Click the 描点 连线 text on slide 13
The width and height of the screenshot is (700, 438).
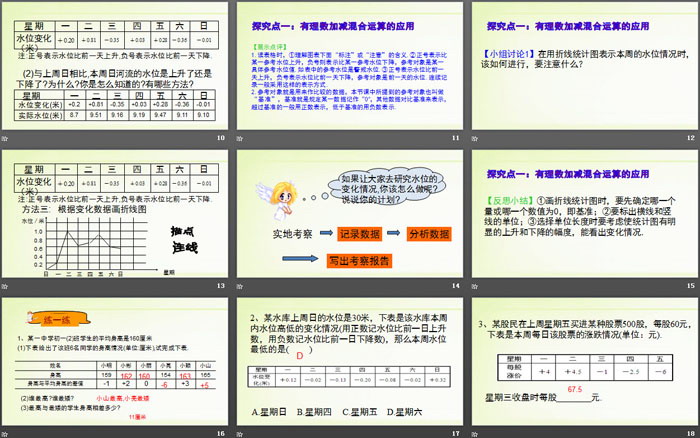(184, 240)
